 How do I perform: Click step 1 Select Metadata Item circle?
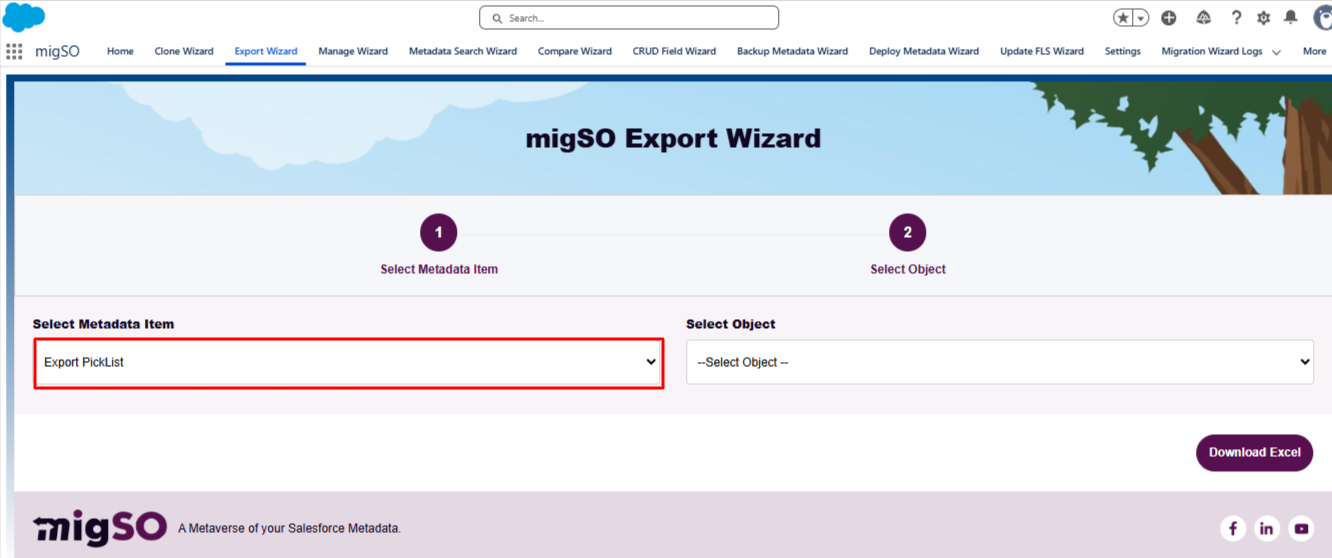(x=439, y=233)
